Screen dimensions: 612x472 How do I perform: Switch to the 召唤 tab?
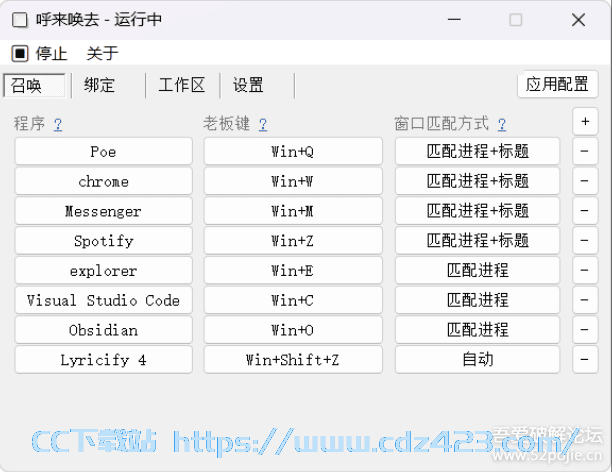tap(34, 85)
